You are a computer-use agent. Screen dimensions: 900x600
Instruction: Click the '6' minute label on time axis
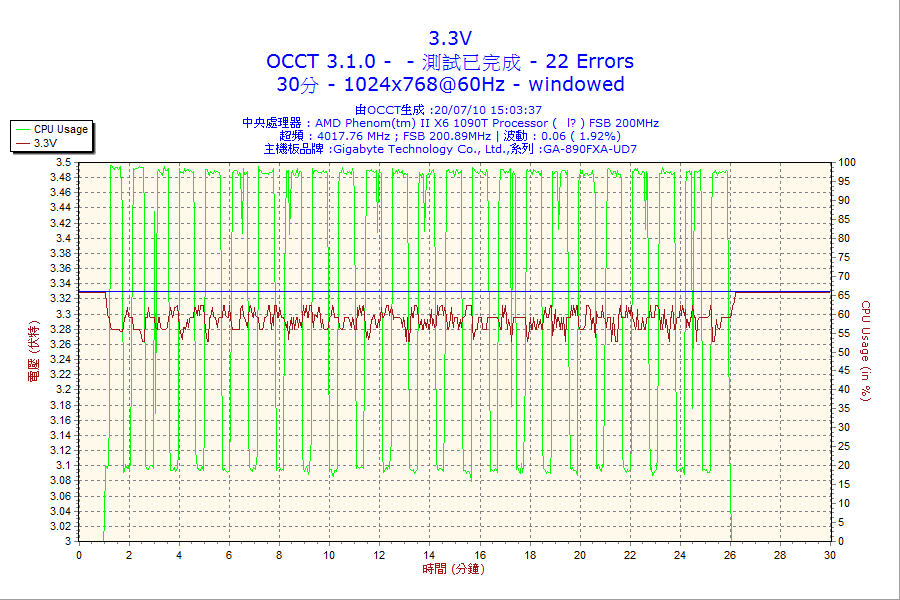(229, 555)
